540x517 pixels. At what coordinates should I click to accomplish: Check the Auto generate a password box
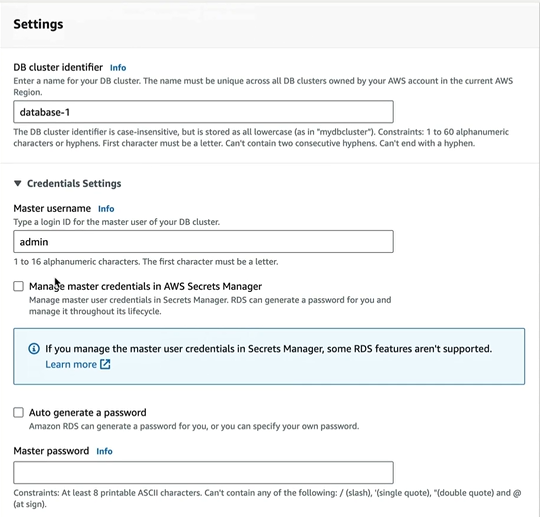(x=19, y=412)
